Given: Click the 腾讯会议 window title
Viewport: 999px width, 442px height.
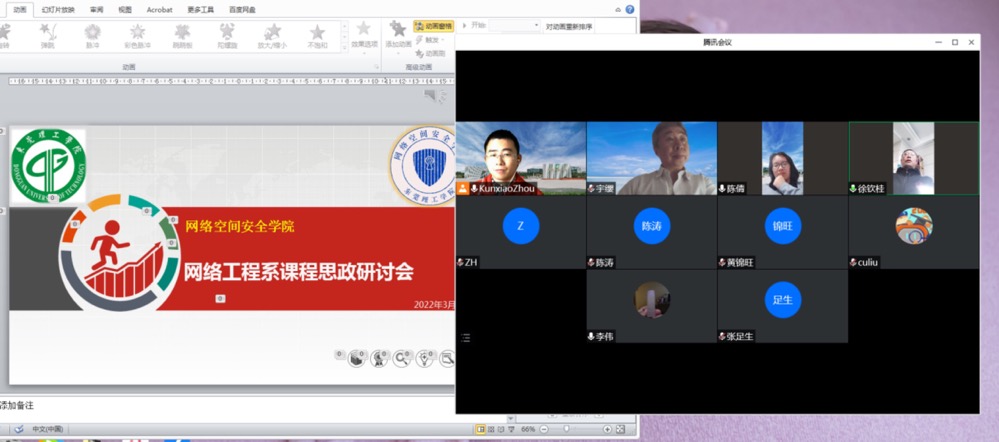Looking at the screenshot, I should click(x=717, y=42).
